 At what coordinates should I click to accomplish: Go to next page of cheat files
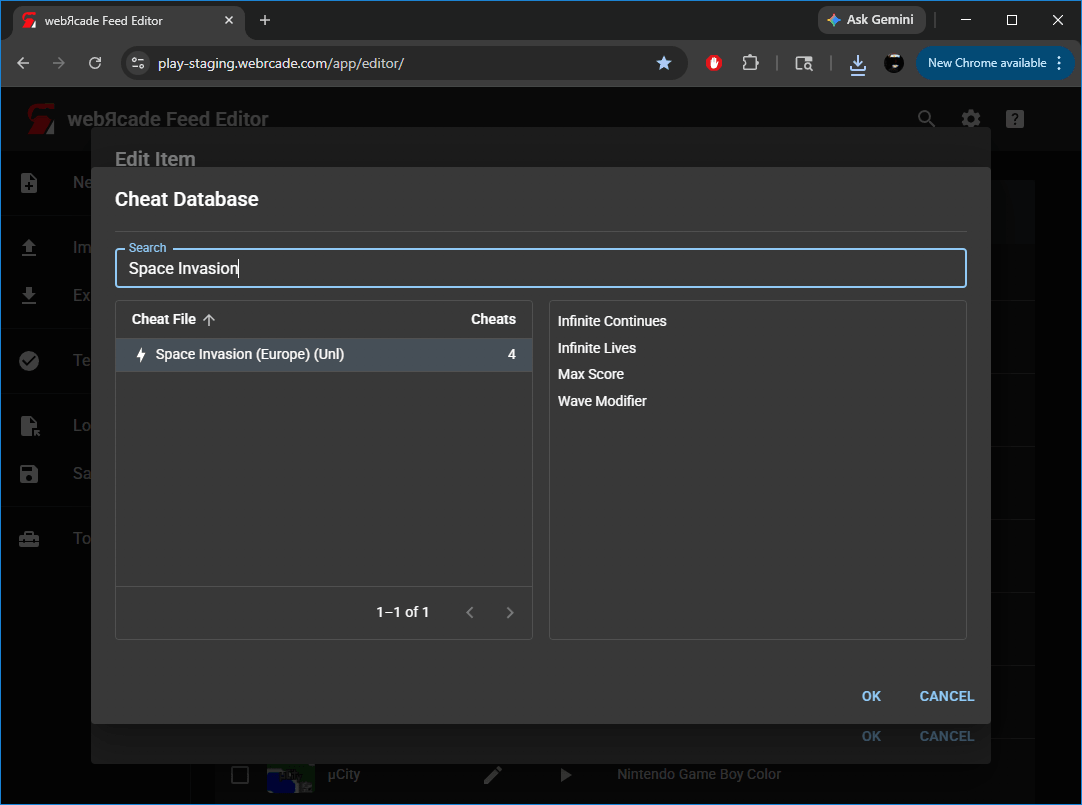pyautogui.click(x=510, y=612)
